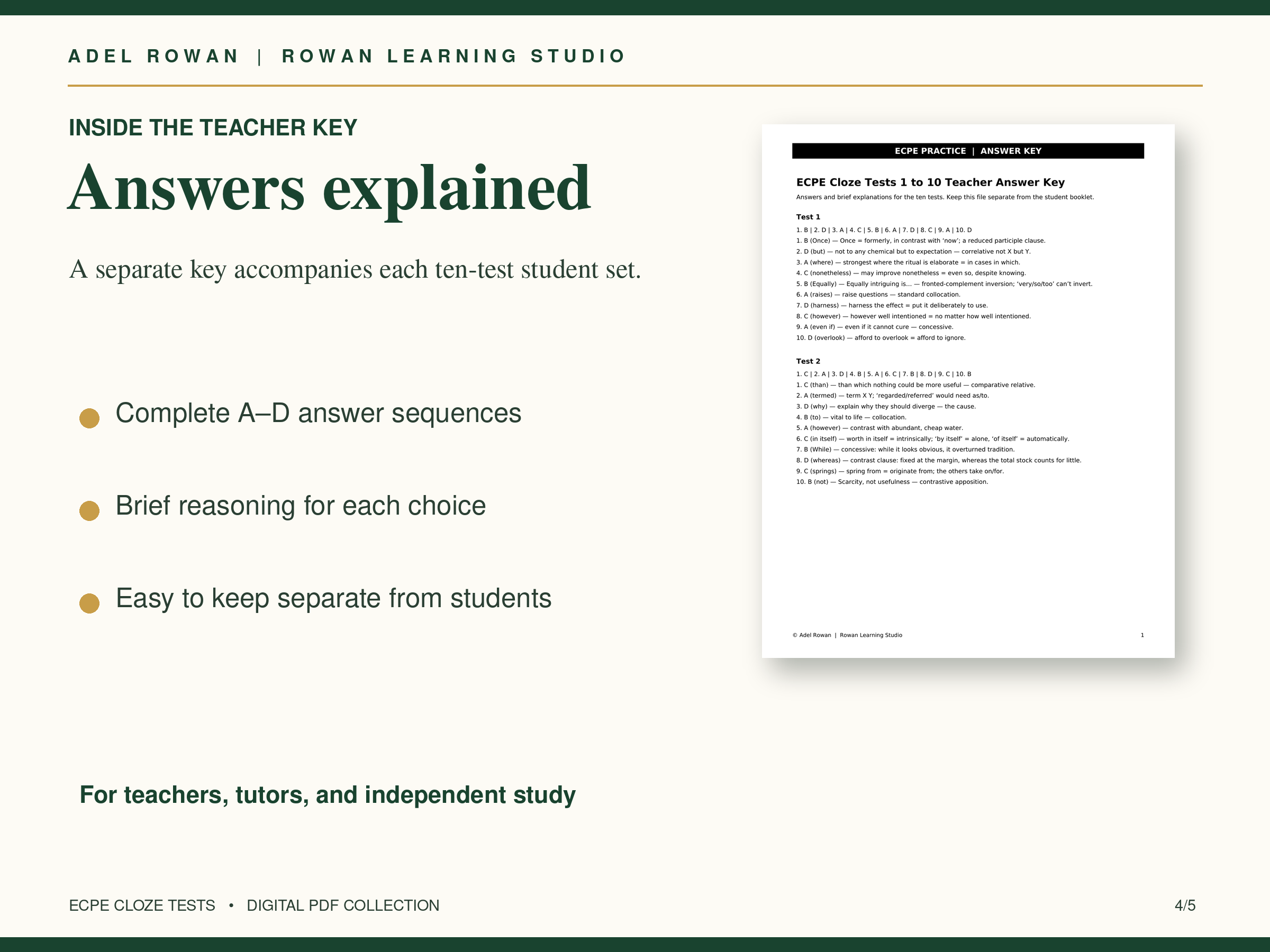Click Test 1 row '5. B (Equally)'

point(944,284)
